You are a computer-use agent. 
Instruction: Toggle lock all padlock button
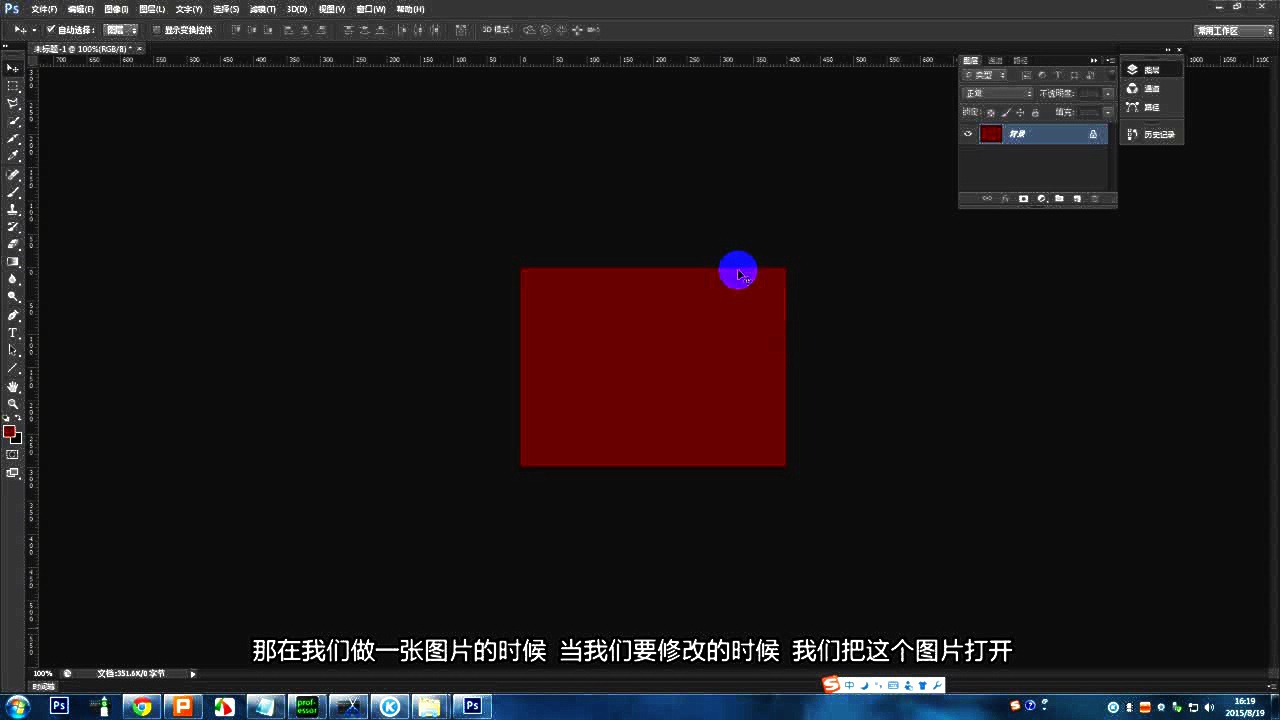click(1035, 113)
